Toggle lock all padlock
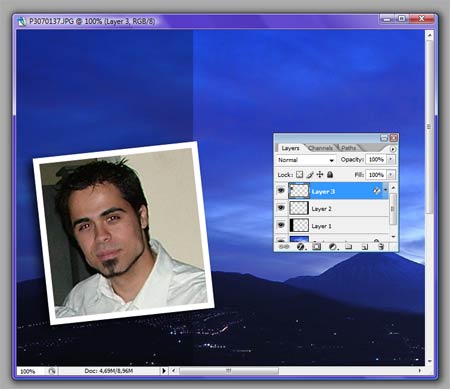 [330, 174]
